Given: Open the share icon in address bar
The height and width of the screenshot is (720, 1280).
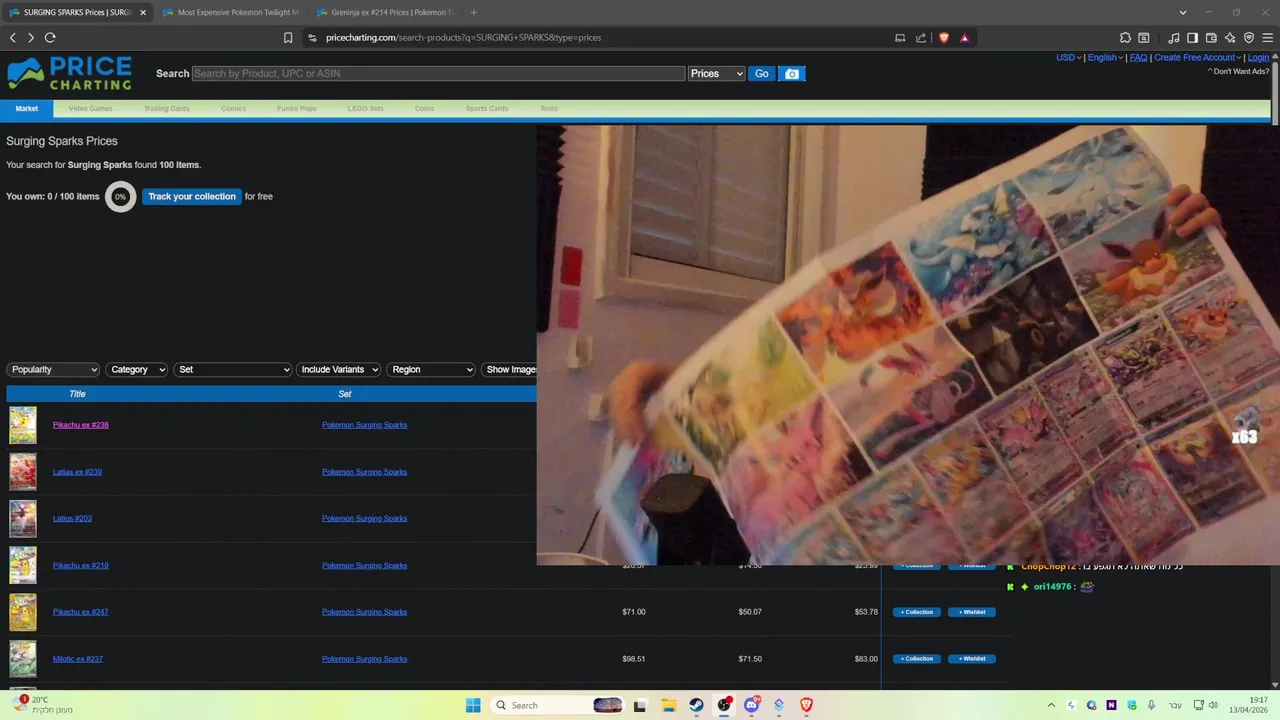Looking at the screenshot, I should pos(921,38).
